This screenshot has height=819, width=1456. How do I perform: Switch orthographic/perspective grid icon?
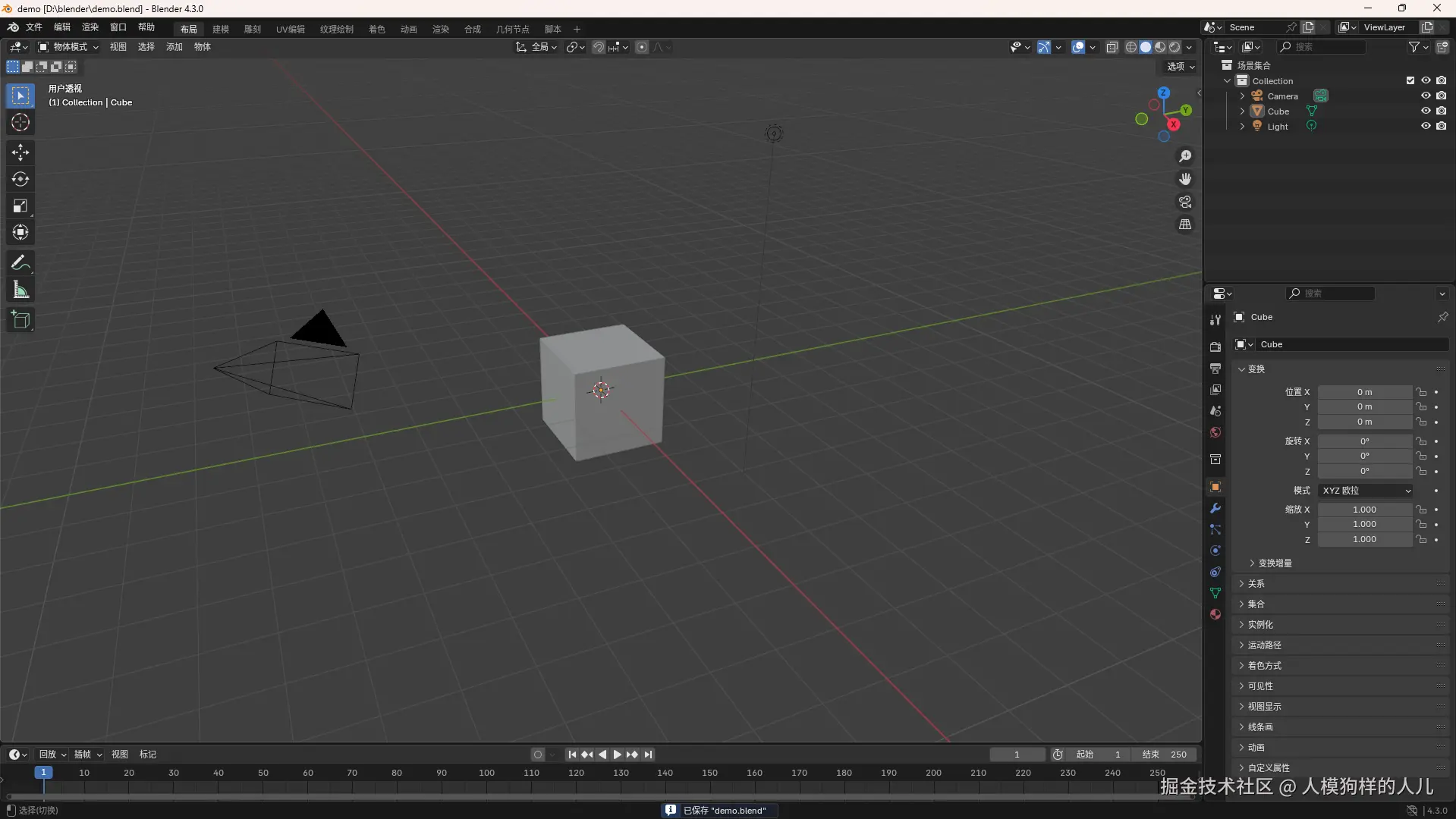1185,224
